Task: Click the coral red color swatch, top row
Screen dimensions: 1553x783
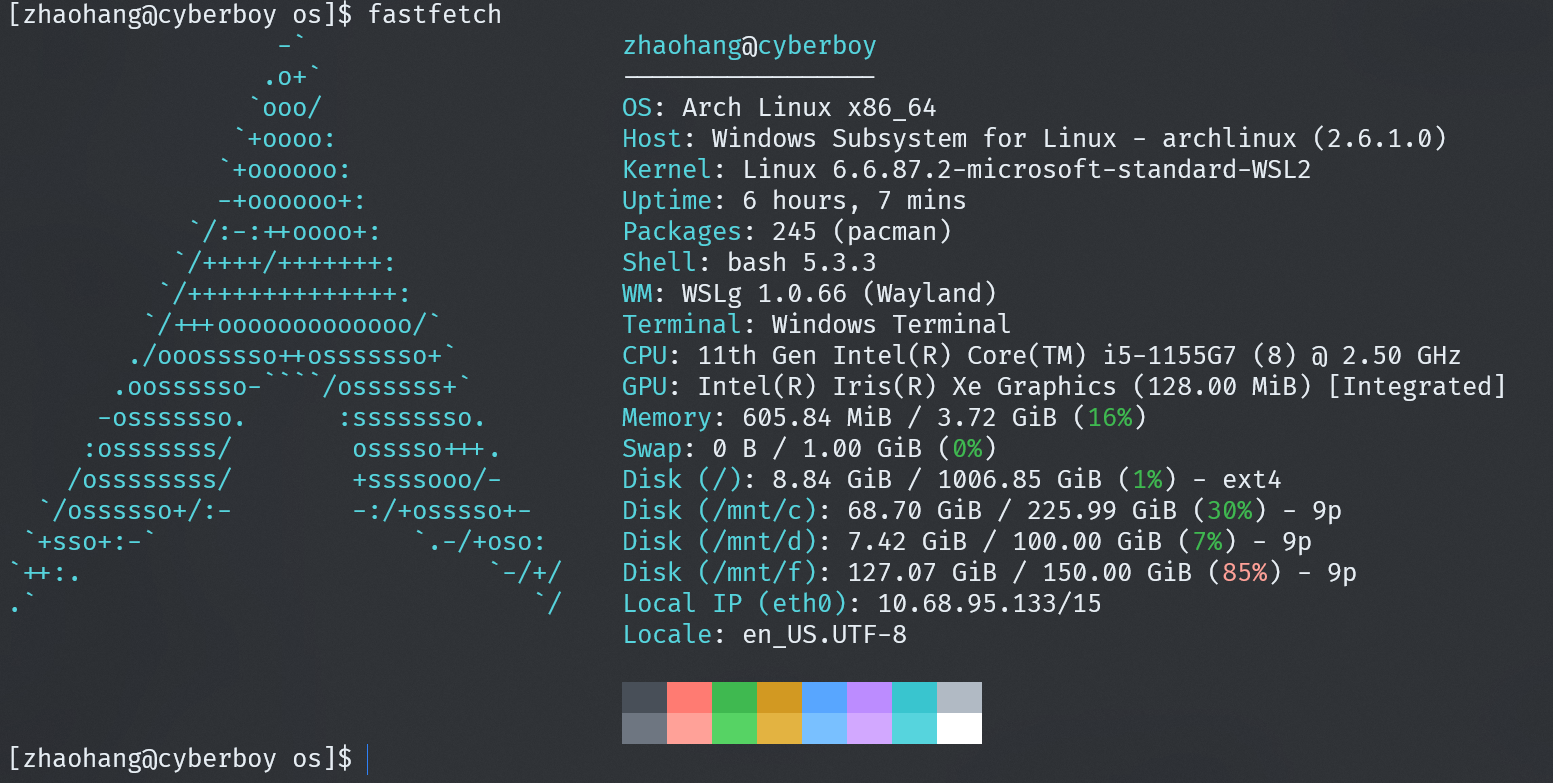Action: pyautogui.click(x=689, y=698)
